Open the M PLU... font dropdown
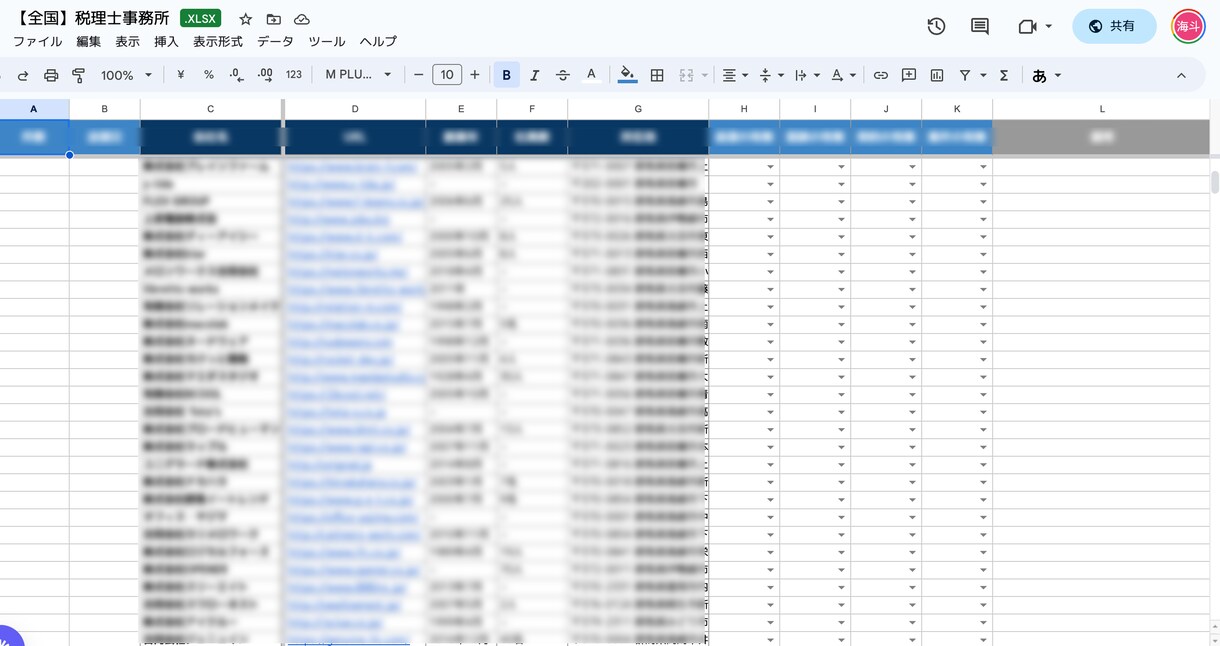 click(x=358, y=75)
